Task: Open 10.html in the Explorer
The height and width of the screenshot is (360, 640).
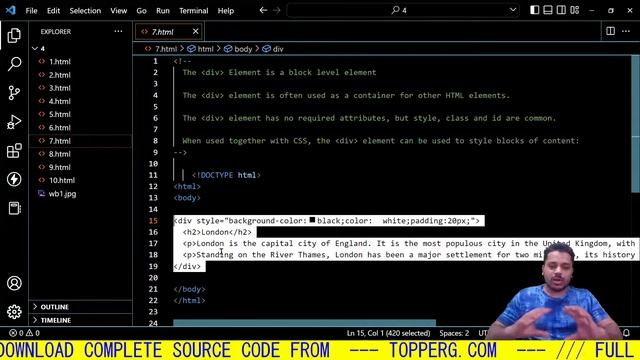Action: pos(80,180)
